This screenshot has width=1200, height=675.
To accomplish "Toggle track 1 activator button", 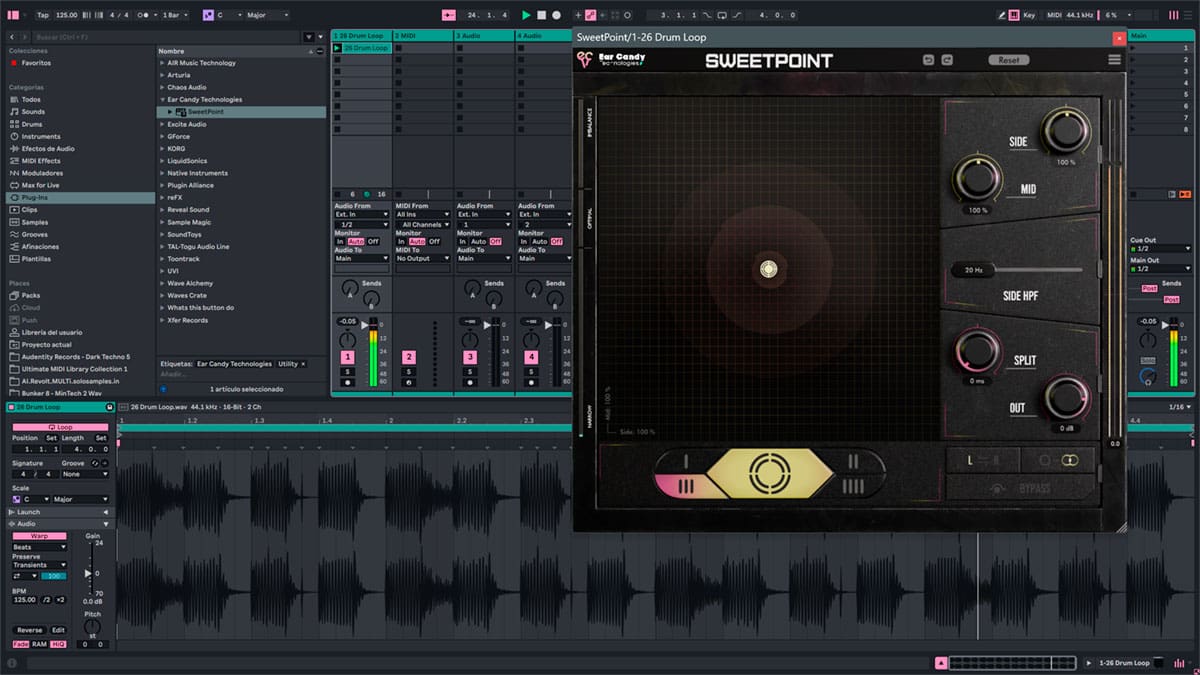I will click(347, 357).
